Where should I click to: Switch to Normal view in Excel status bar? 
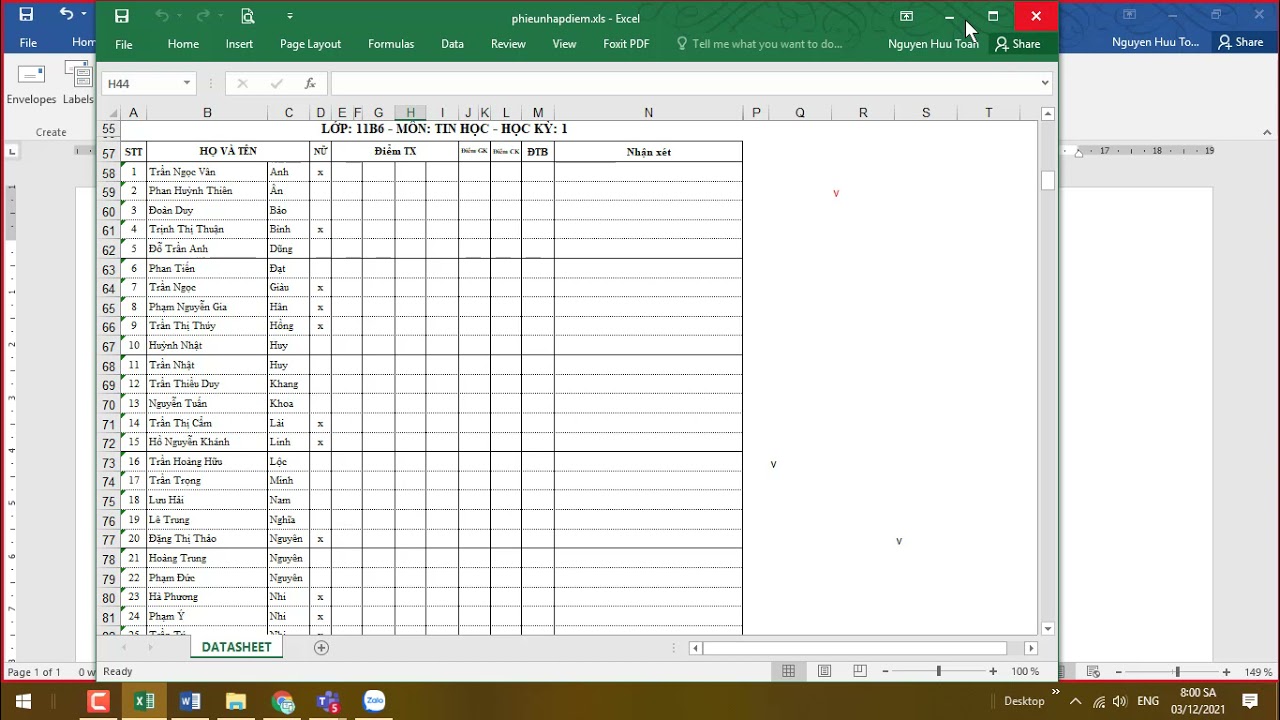tap(788, 671)
